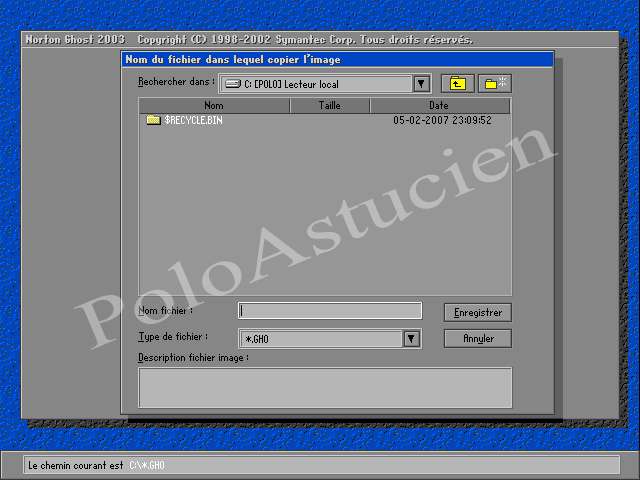This screenshot has width=640, height=480.
Task: Click the Type de fichier label
Action: 173,337
